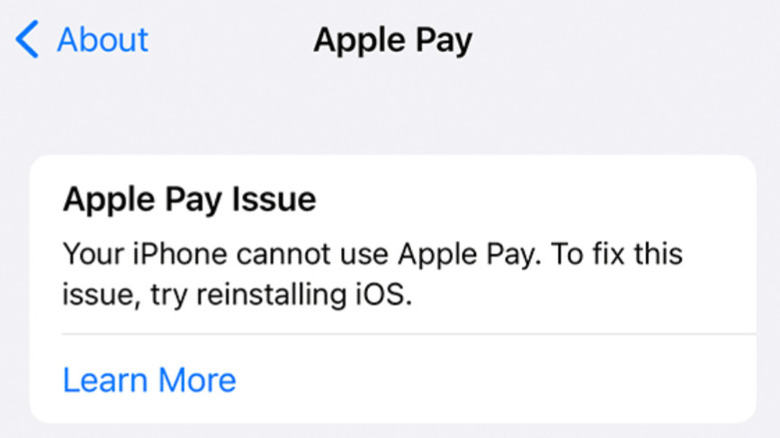Click the white Apple Pay Issue card

[x=393, y=289]
